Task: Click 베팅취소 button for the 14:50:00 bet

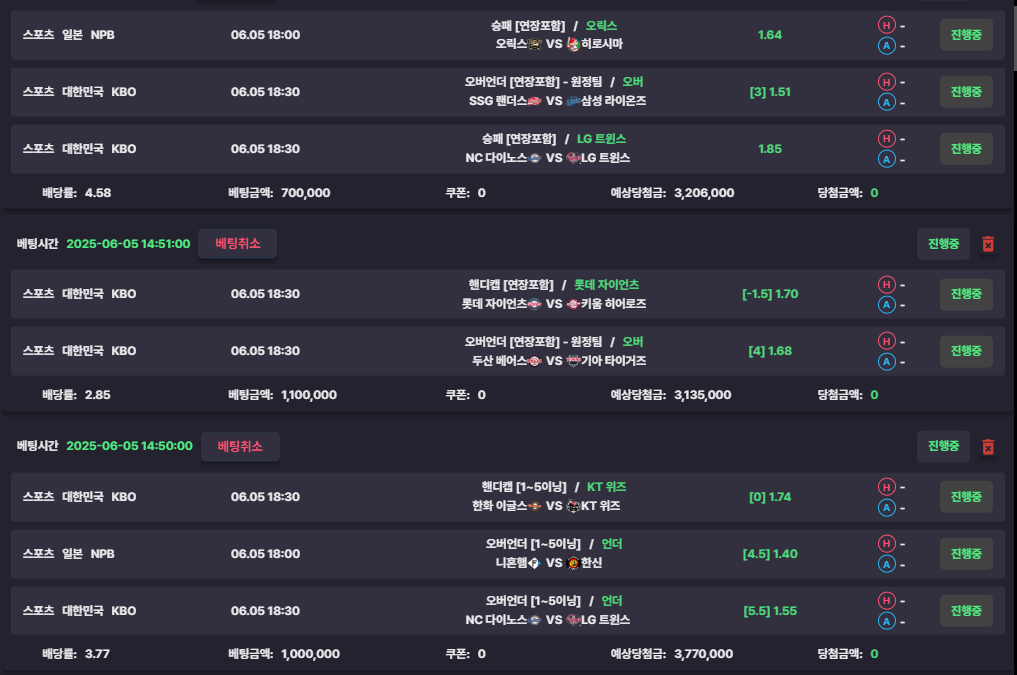Action: click(x=240, y=447)
